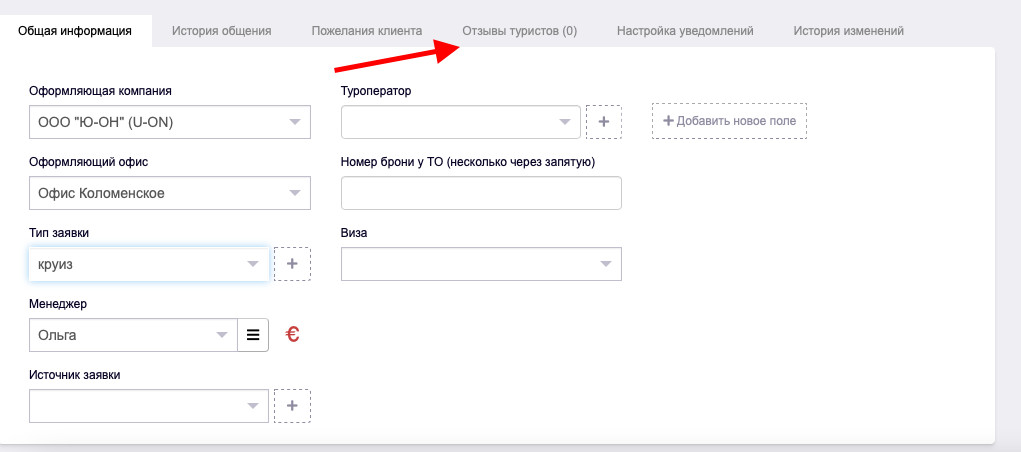Click the plus icon next to Источник заявки
The image size is (1021, 452).
(x=292, y=406)
